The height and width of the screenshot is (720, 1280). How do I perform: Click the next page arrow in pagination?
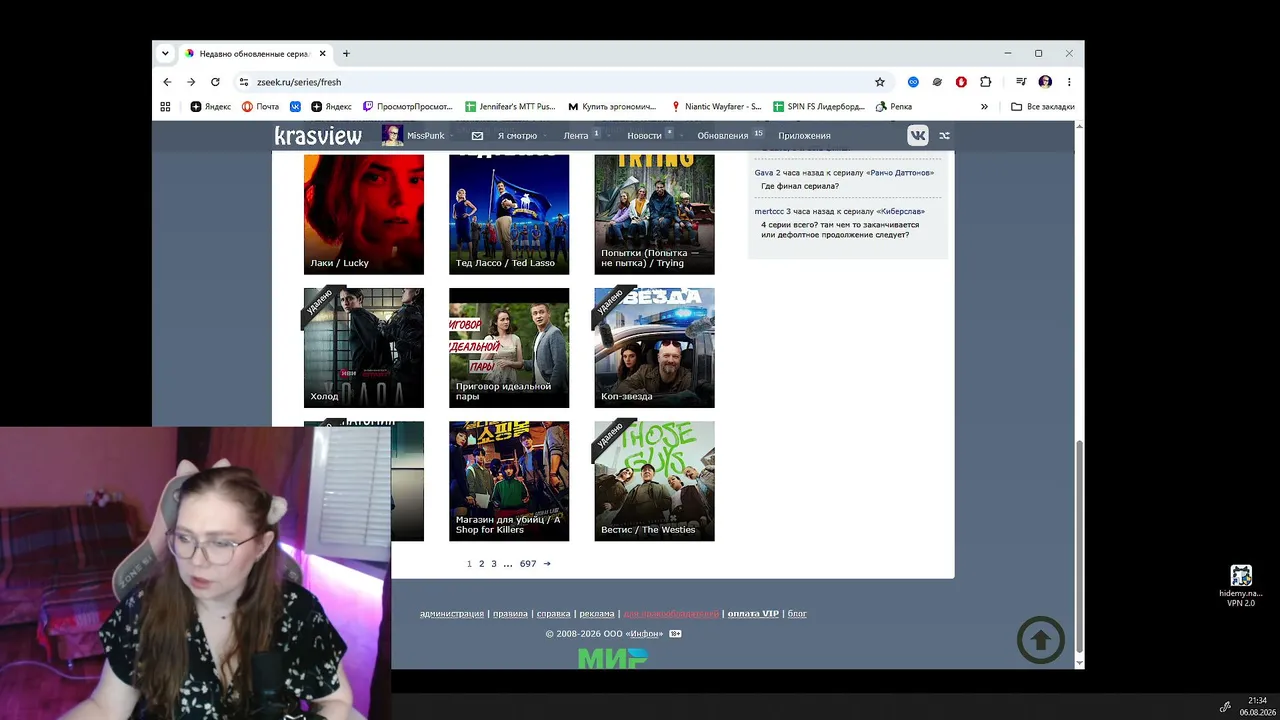547,564
